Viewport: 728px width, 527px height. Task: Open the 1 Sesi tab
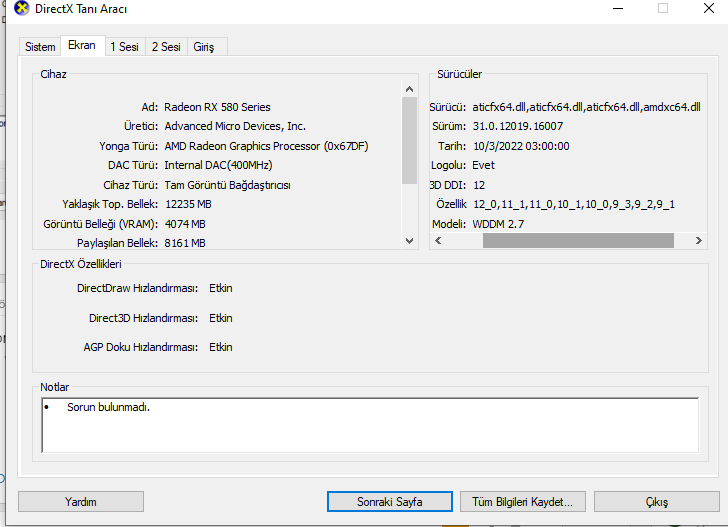(124, 47)
